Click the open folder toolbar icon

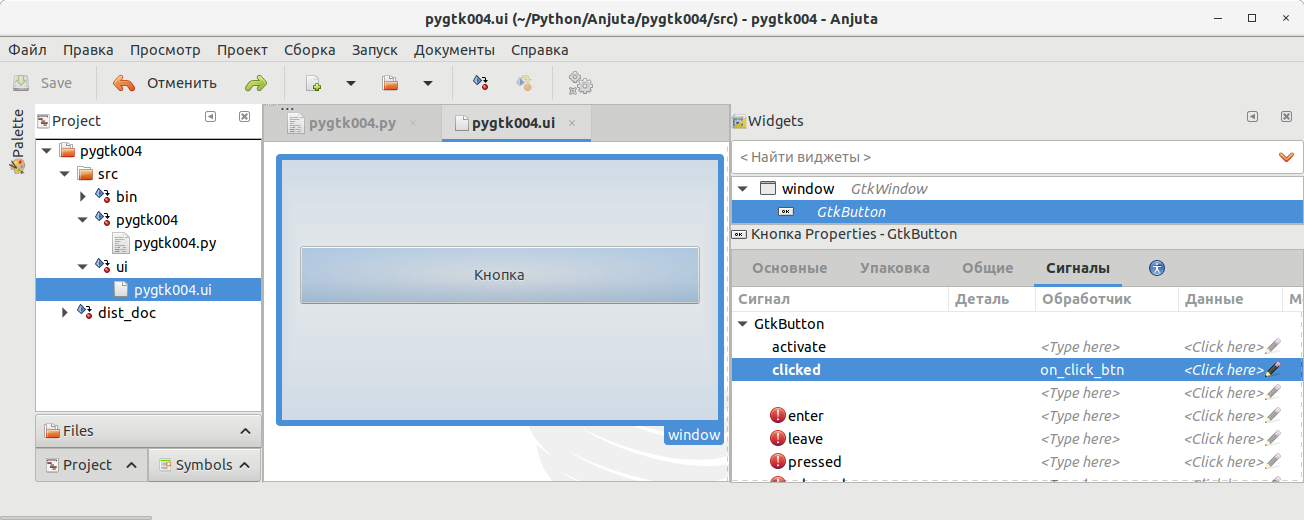click(390, 84)
